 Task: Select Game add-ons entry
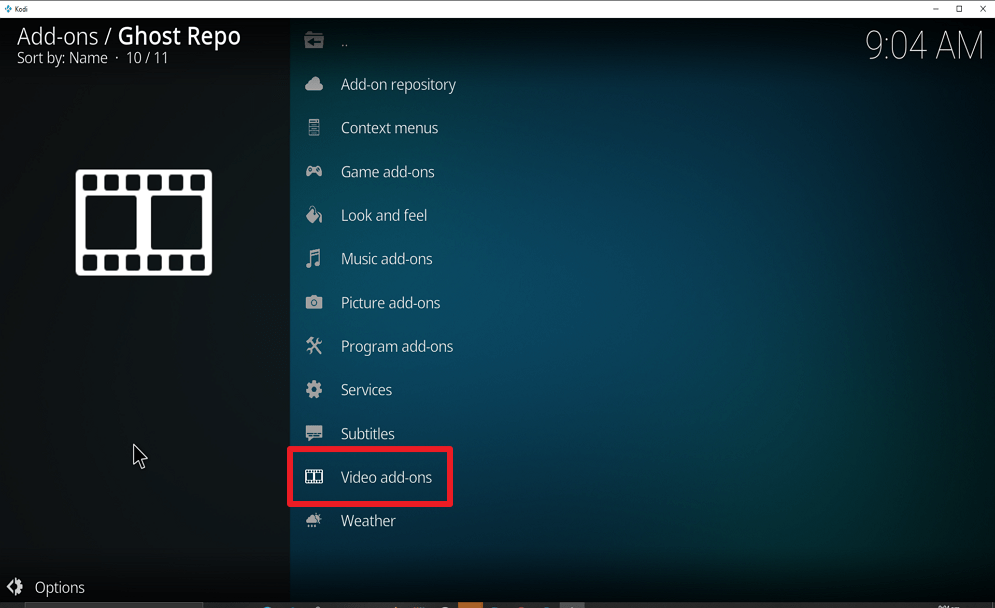click(x=387, y=171)
